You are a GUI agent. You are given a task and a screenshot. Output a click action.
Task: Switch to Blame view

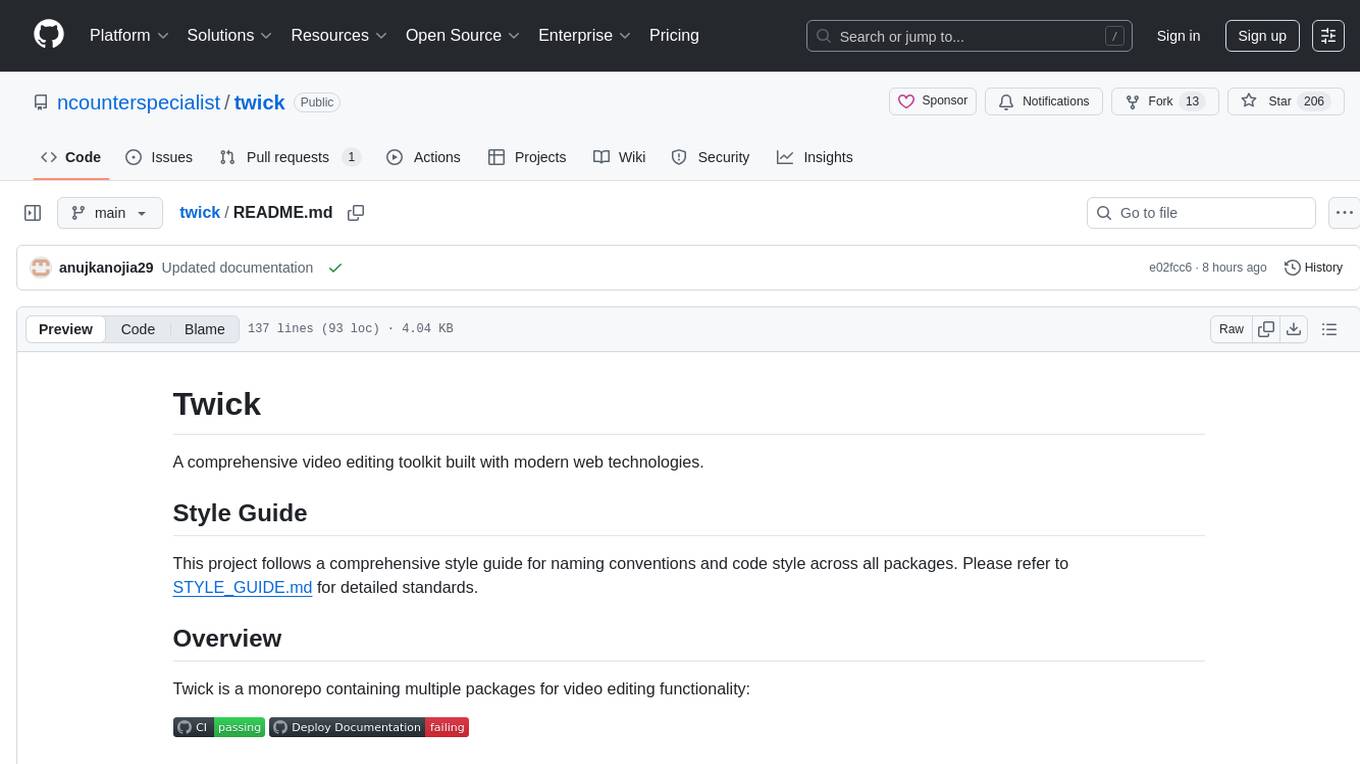click(x=204, y=329)
